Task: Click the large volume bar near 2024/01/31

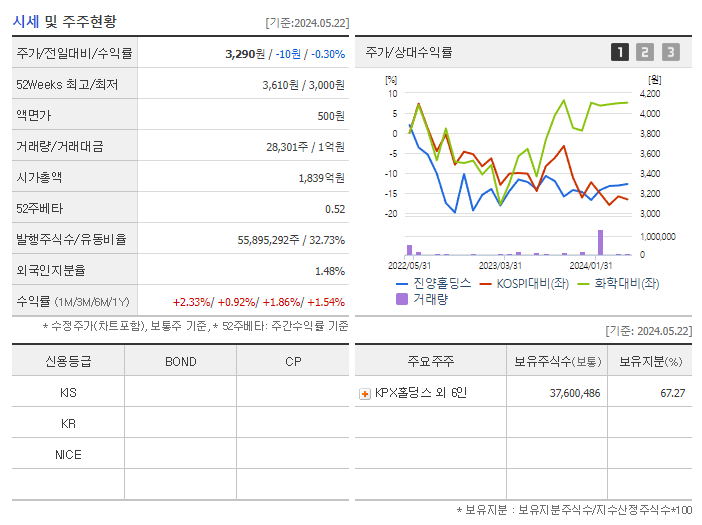Action: click(x=600, y=242)
